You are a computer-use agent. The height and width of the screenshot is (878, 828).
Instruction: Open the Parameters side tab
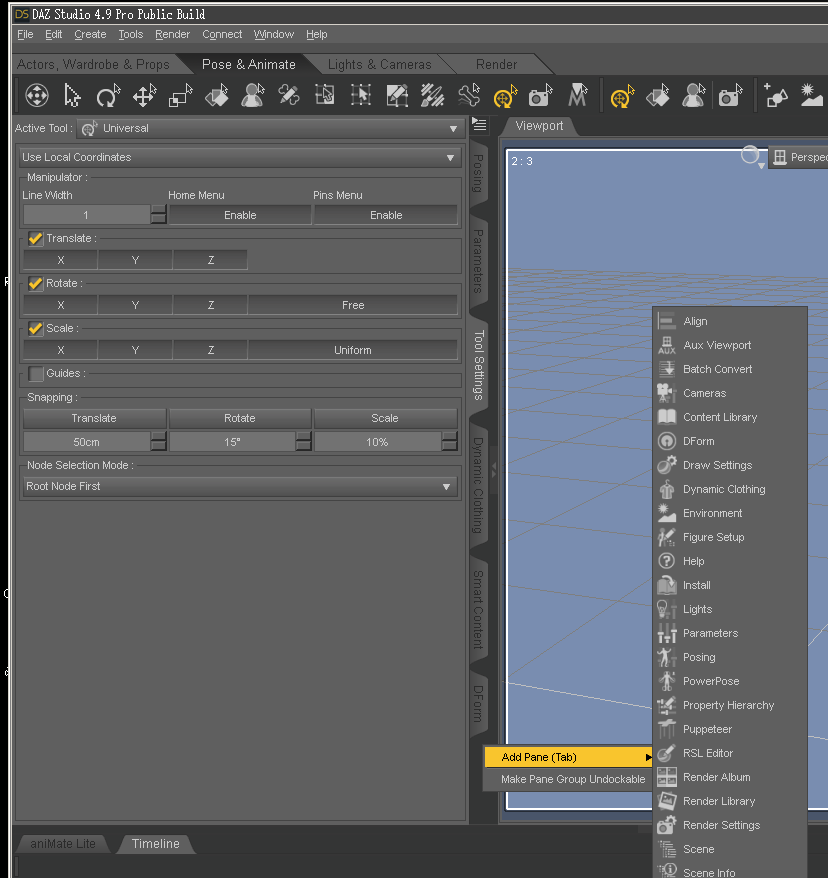(x=478, y=261)
